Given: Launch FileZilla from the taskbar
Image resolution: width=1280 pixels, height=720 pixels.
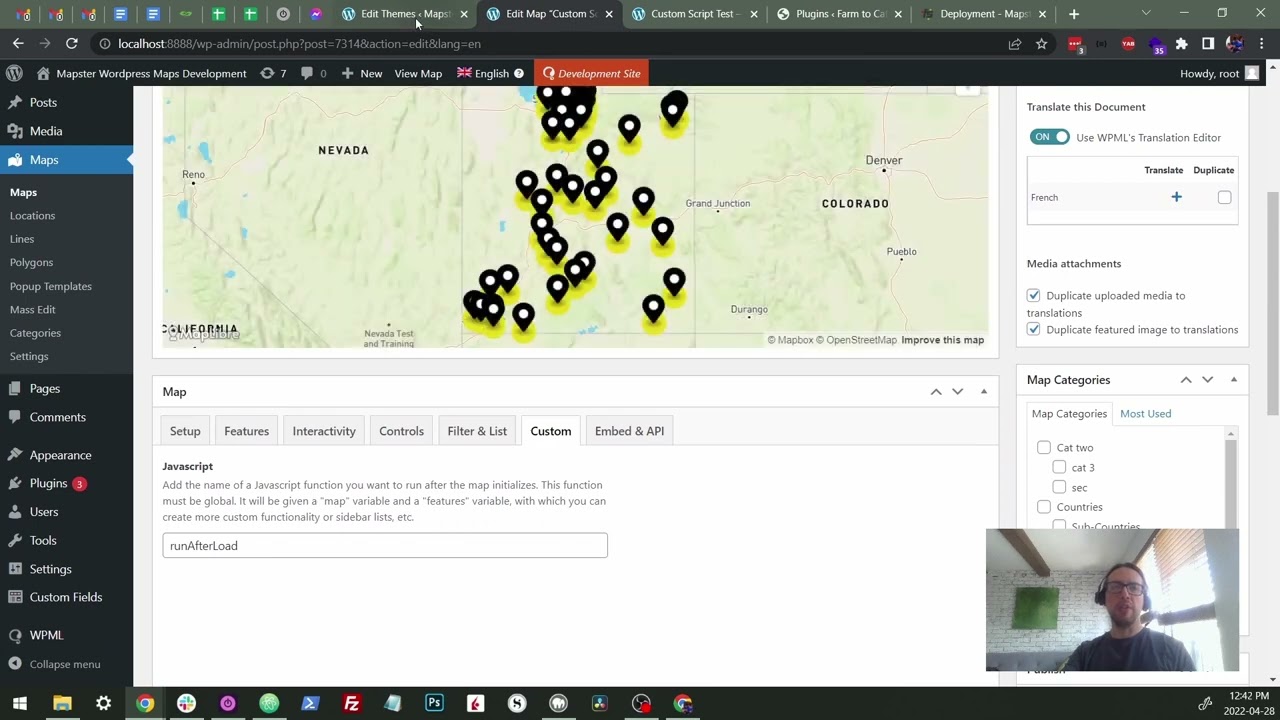Looking at the screenshot, I should [x=351, y=703].
